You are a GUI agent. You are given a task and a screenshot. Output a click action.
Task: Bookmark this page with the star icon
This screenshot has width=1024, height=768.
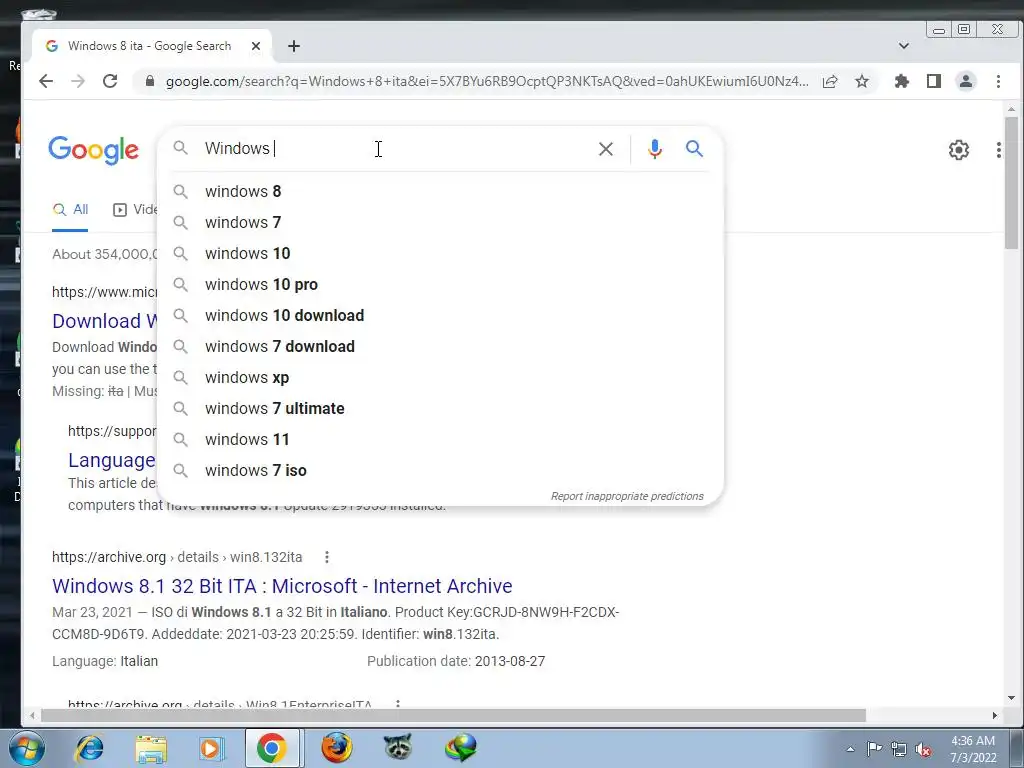(862, 81)
